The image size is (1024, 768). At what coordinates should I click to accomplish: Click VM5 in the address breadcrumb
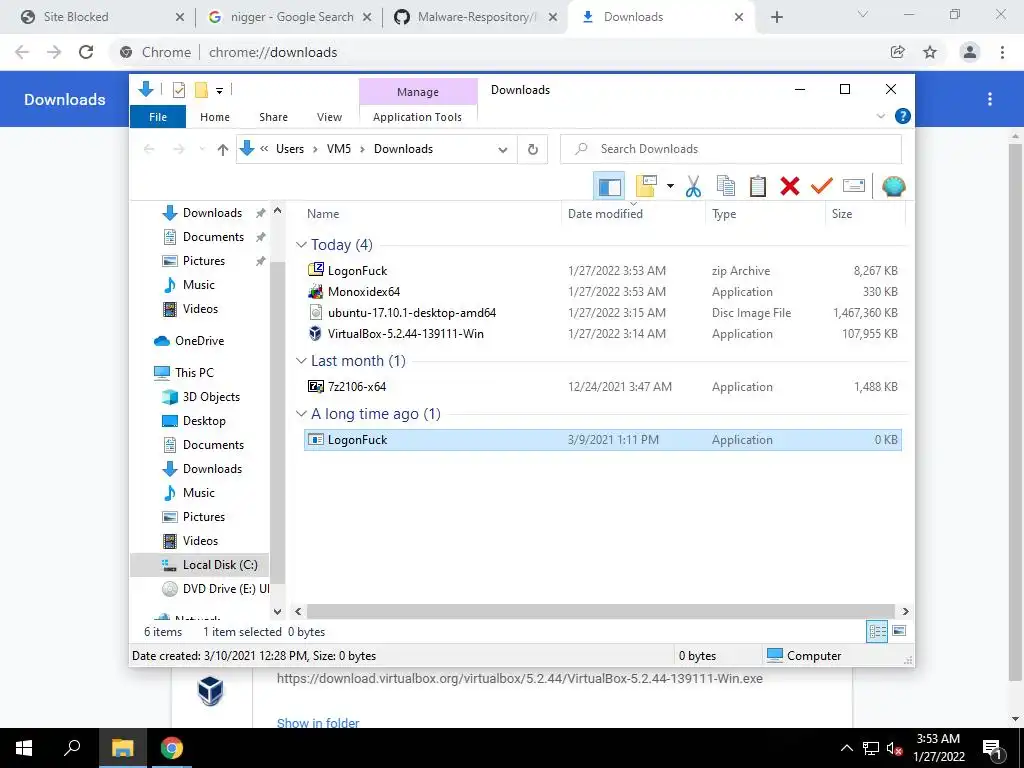coord(339,150)
